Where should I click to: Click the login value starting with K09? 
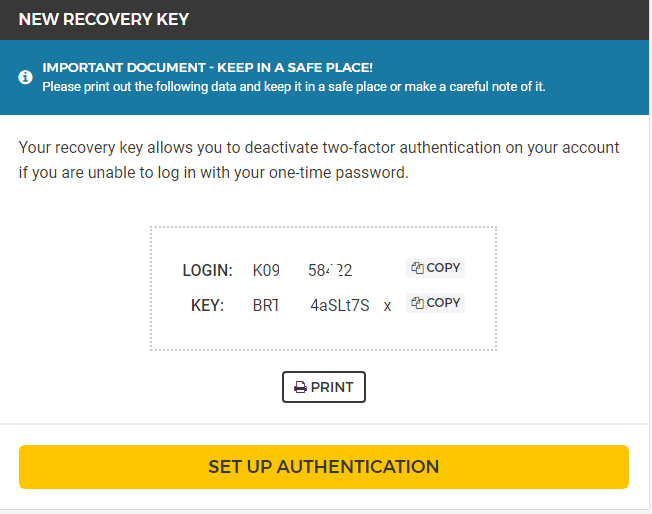[266, 271]
